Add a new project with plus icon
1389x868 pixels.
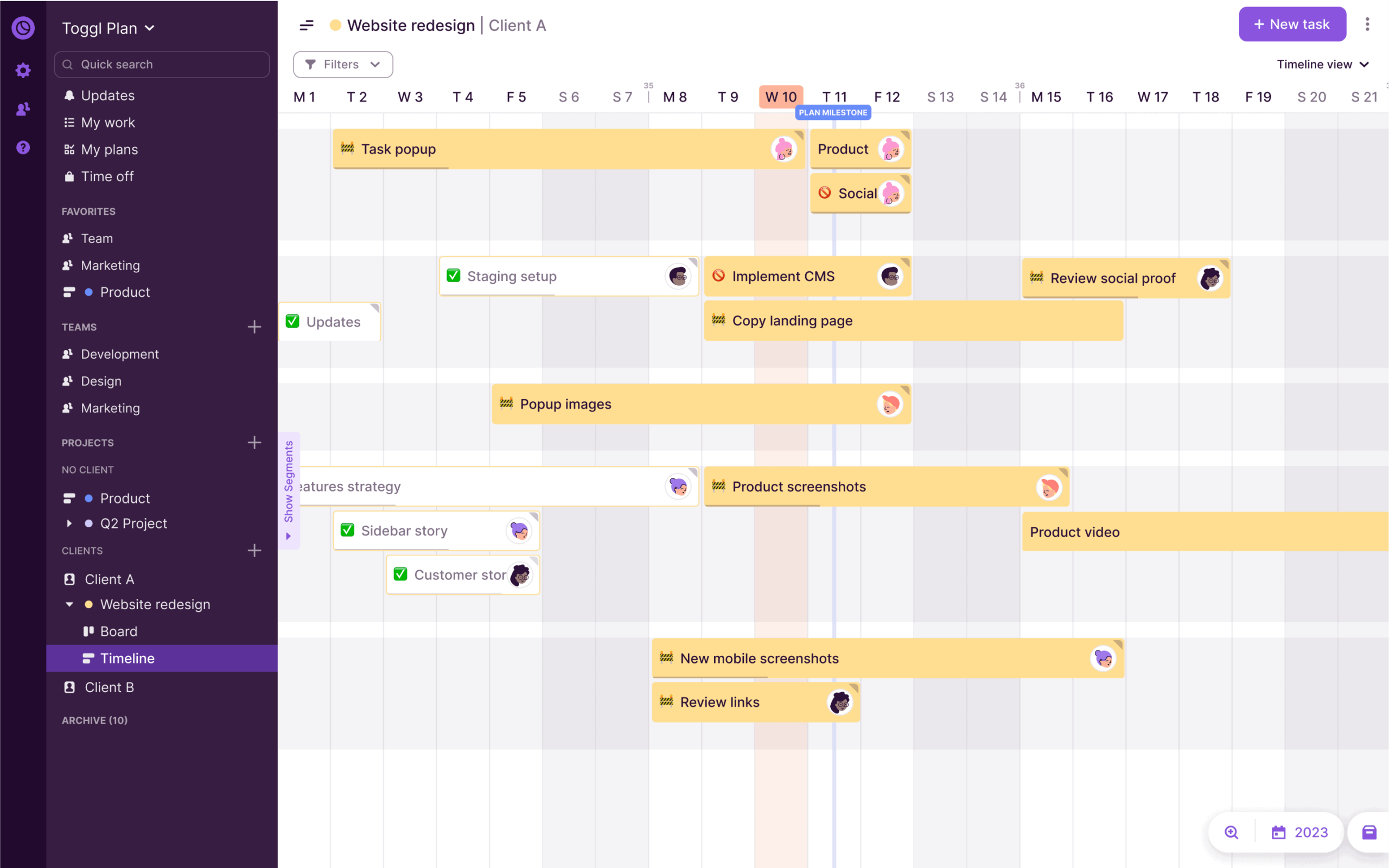pyautogui.click(x=254, y=443)
